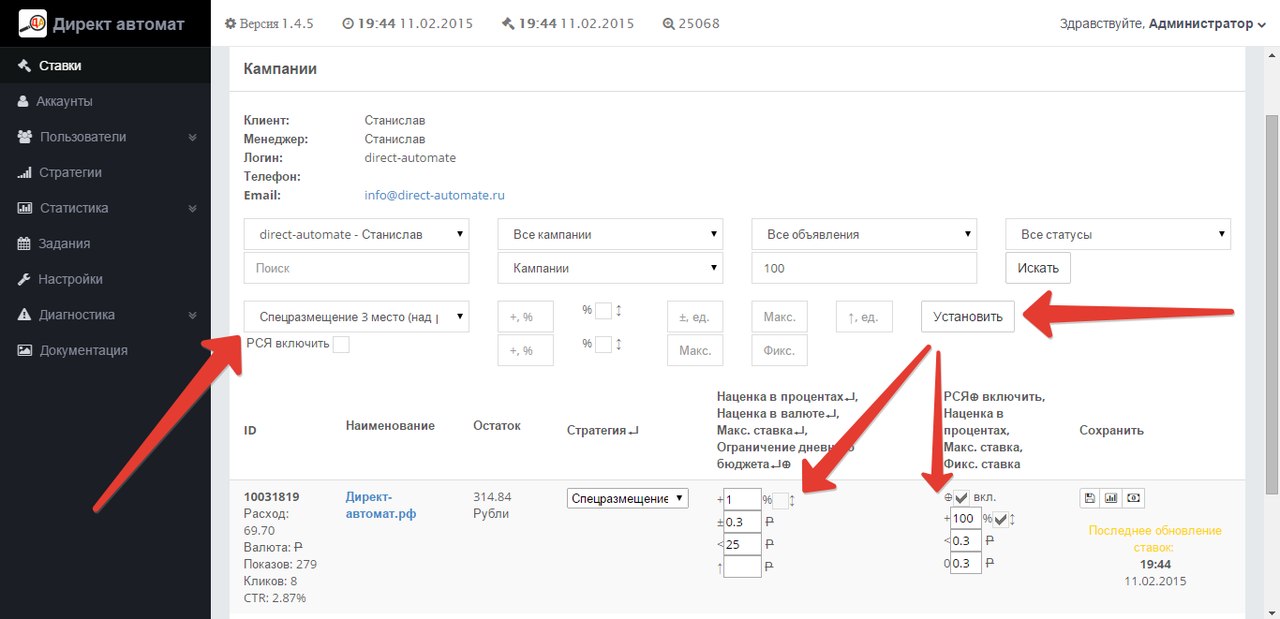Click the calendar icon beside Задания

[25, 244]
